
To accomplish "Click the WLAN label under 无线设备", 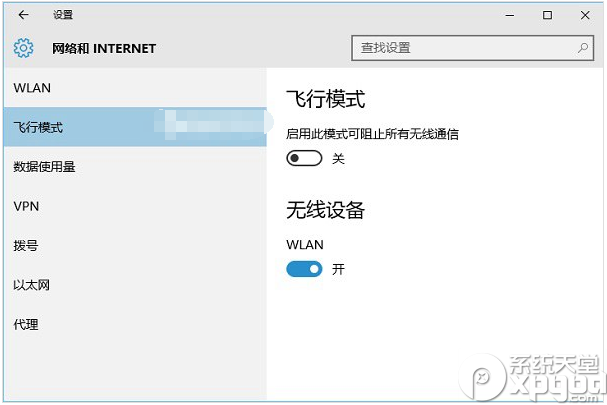I will tap(305, 245).
